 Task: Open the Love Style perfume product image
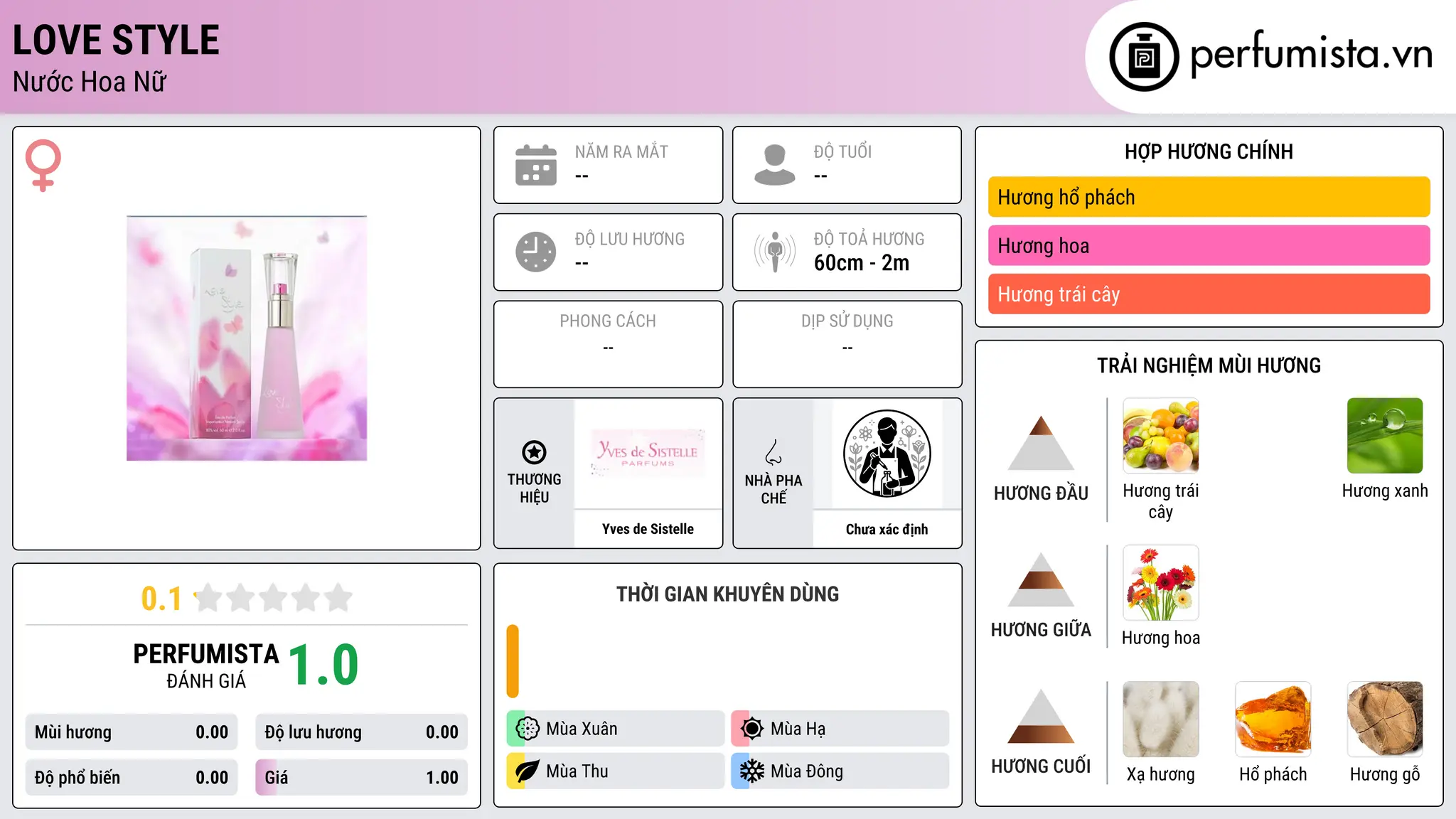tap(247, 338)
